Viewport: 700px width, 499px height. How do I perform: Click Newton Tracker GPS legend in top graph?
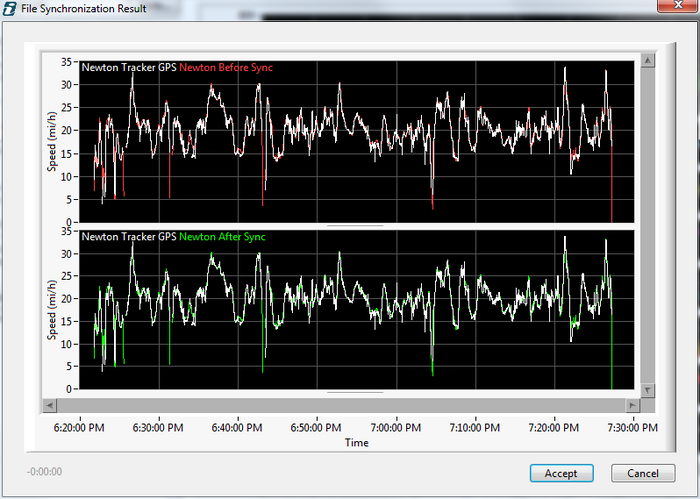tap(129, 67)
